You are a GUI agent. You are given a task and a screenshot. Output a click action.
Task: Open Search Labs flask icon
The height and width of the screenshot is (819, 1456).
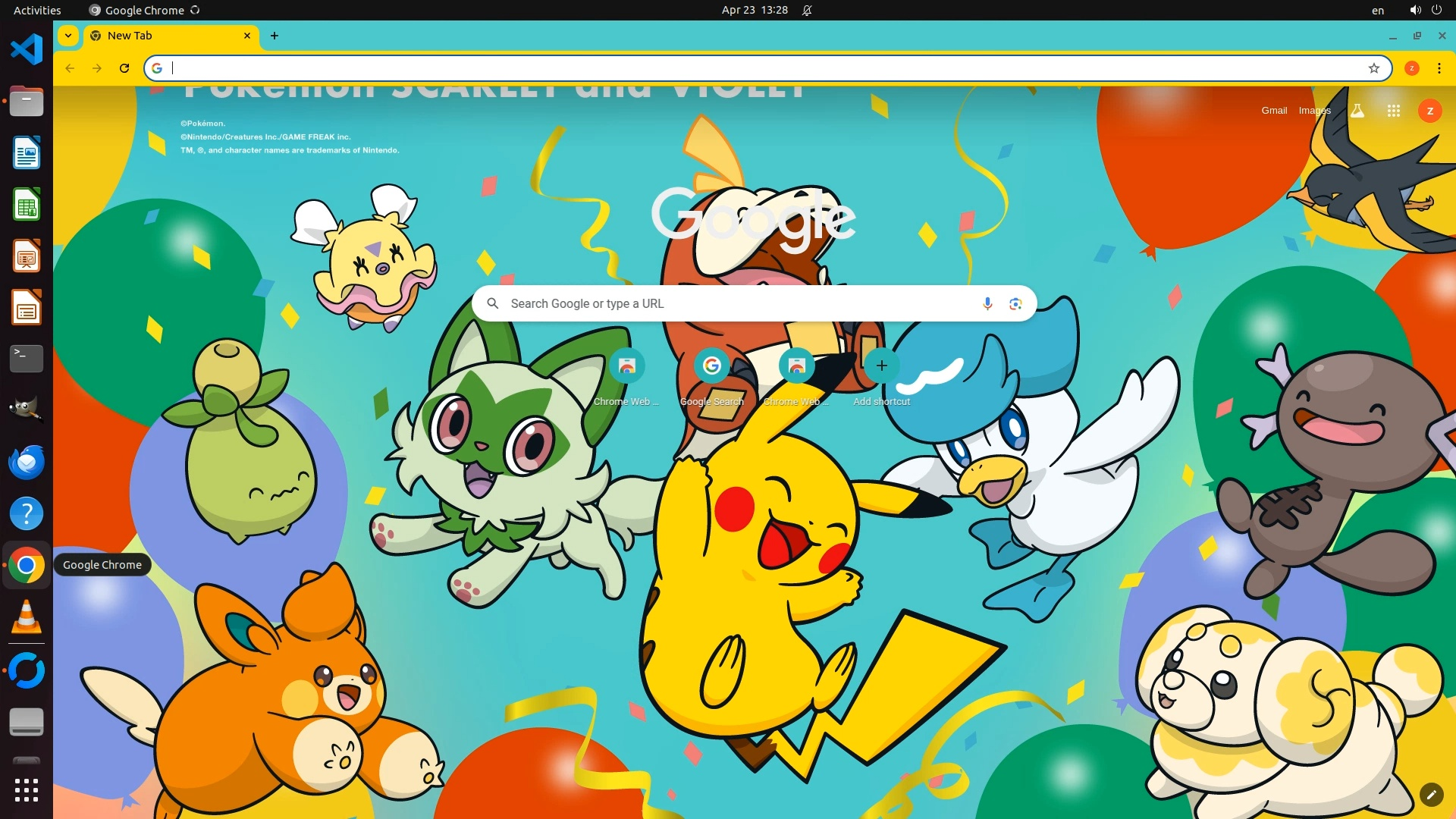pos(1357,111)
